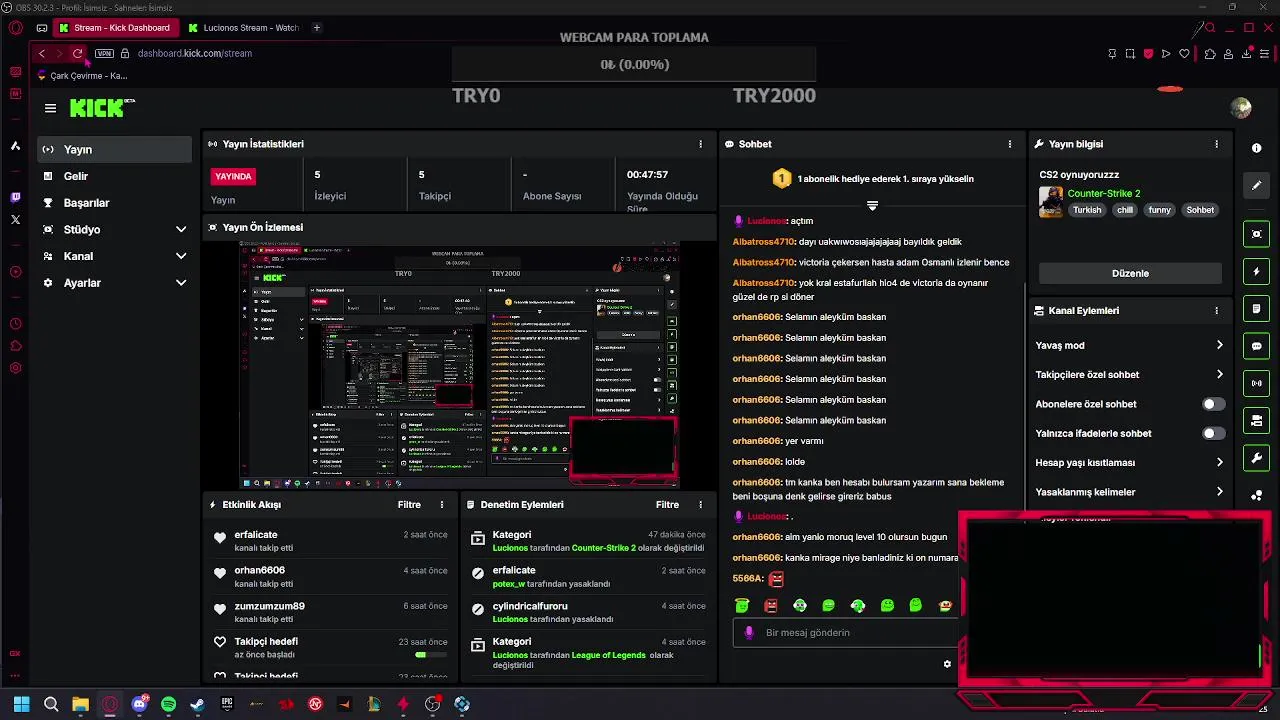Open Yasaklanmış kelimeler options
This screenshot has height=720, width=1280.
pyautogui.click(x=1129, y=492)
